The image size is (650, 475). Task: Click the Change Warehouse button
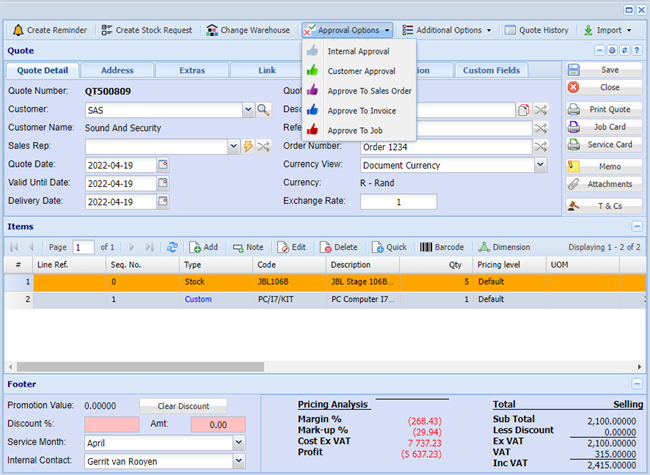click(248, 30)
